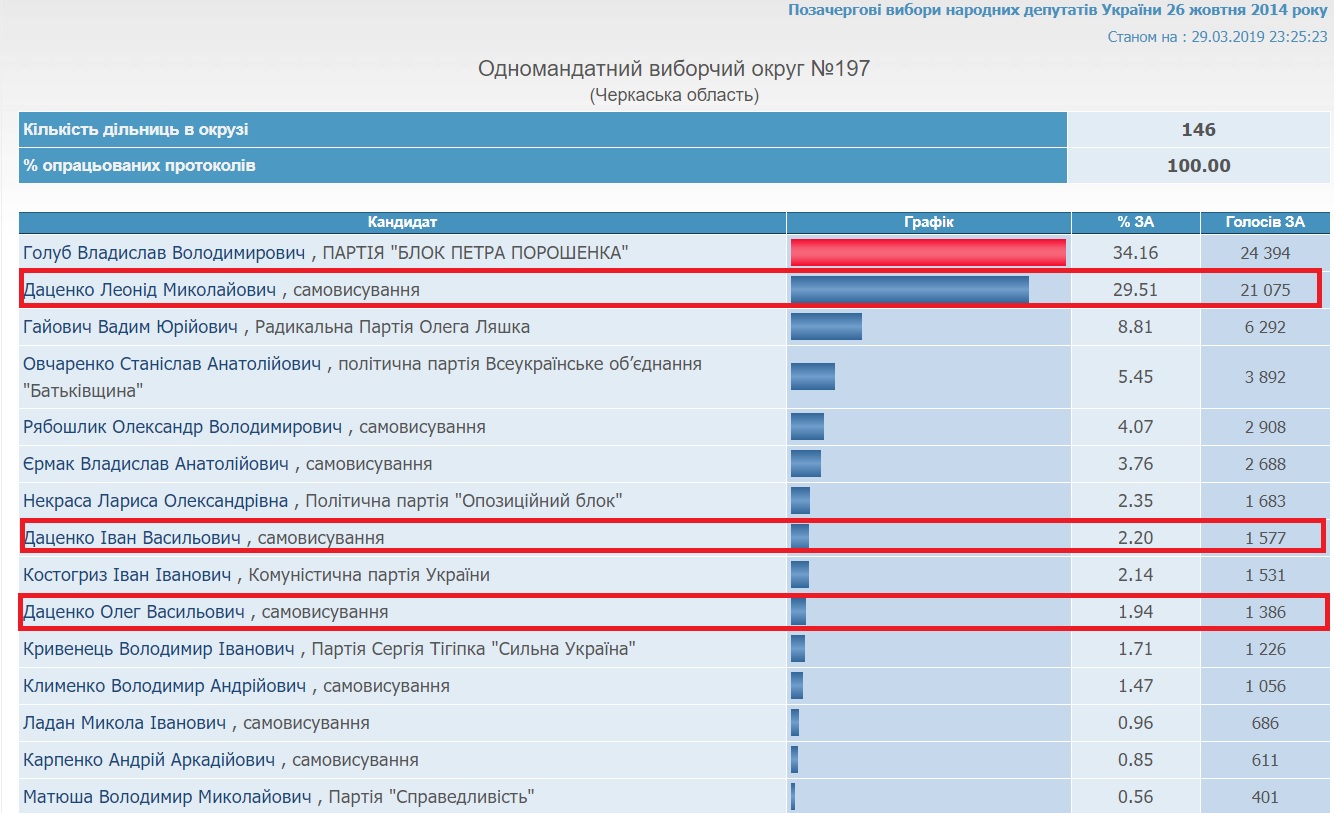Open Даценко Іван Васильович candidate
This screenshot has height=813, width=1334.
click(132, 538)
